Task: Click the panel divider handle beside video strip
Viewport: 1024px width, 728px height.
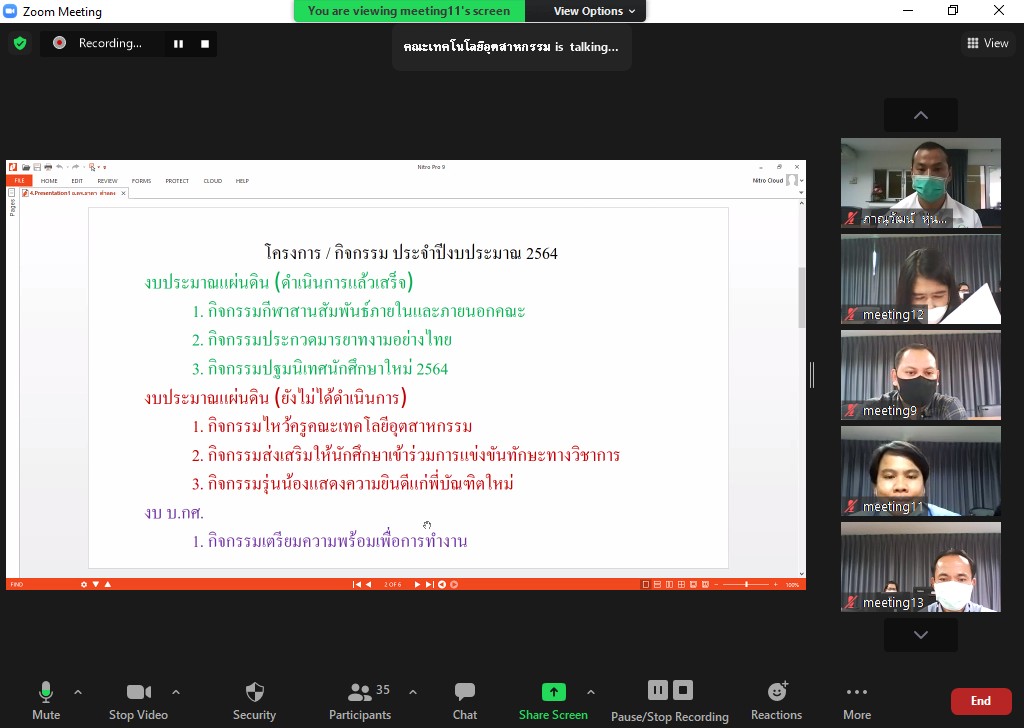Action: [x=812, y=375]
